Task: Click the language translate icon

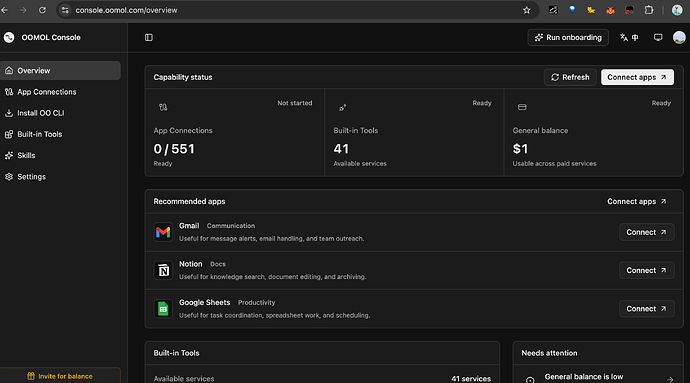Action: point(629,37)
